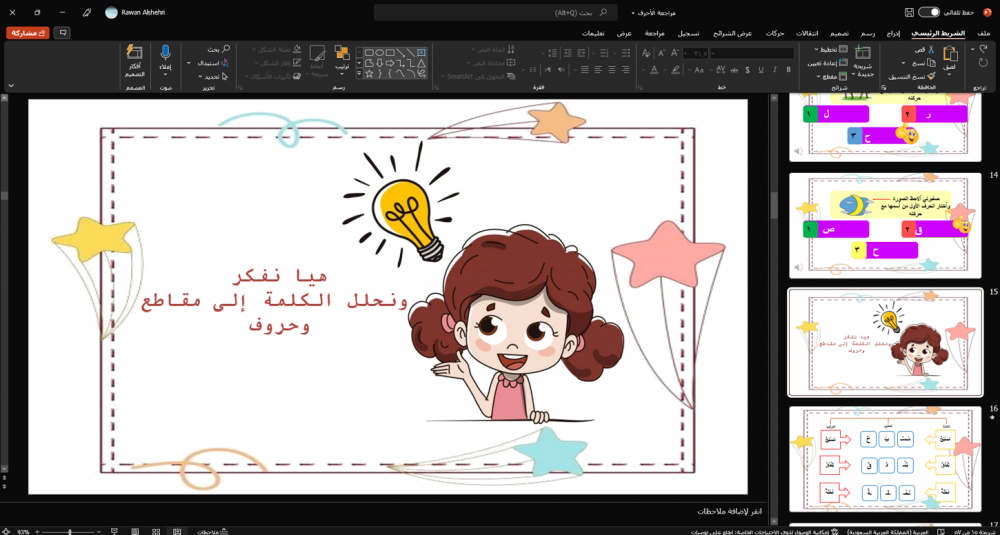Click the Character Spacing AV icon
The height and width of the screenshot is (535, 1000).
click(721, 70)
